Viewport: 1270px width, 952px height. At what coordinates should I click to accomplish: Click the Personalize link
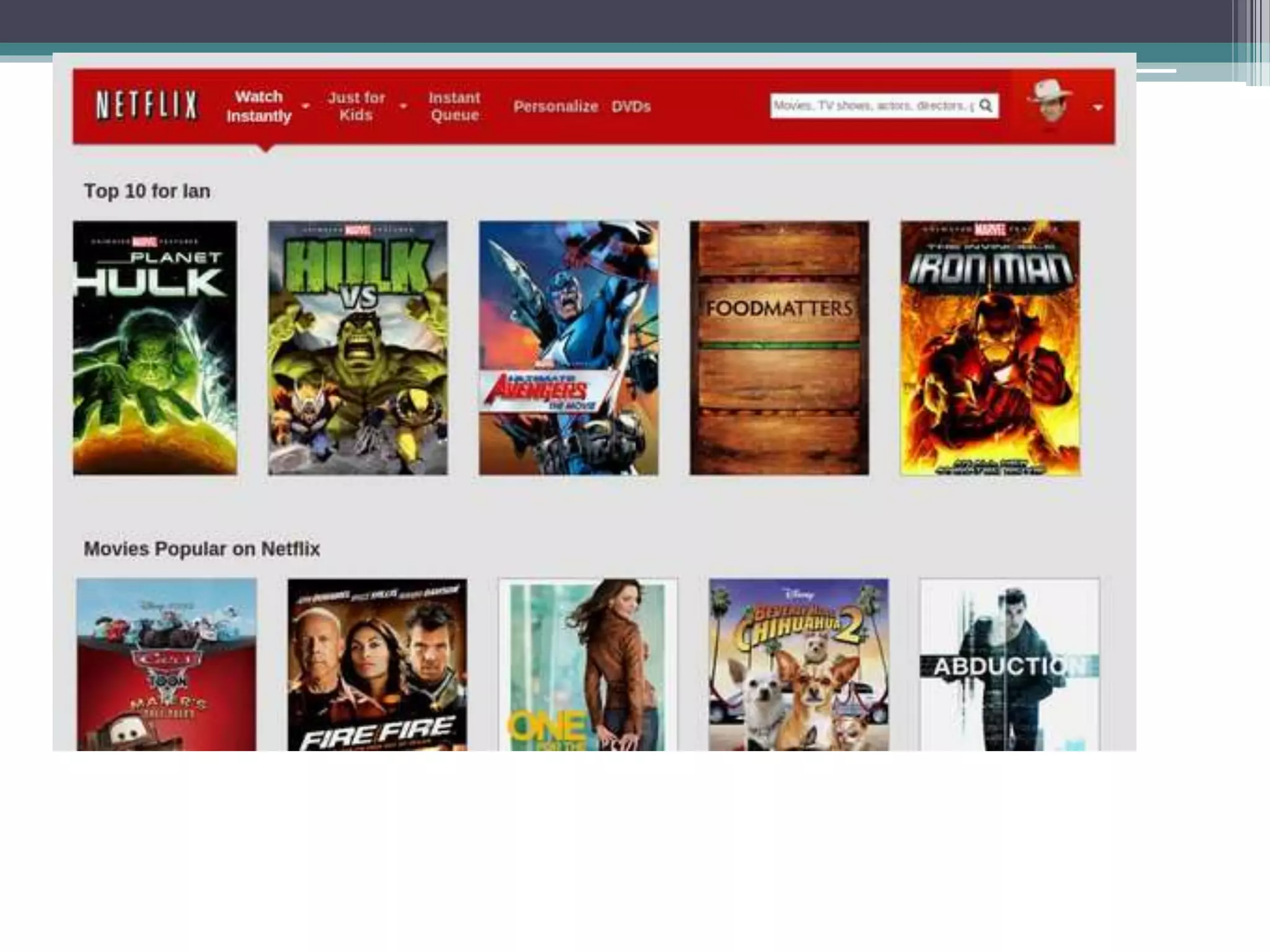click(555, 107)
